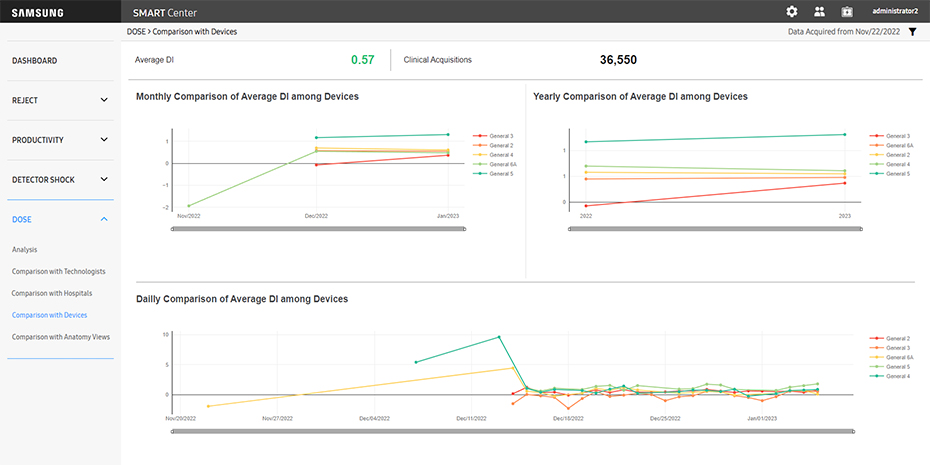Viewport: 930px width, 465px height.
Task: Toggle General 2 series in Daily chart legend
Action: 897,339
